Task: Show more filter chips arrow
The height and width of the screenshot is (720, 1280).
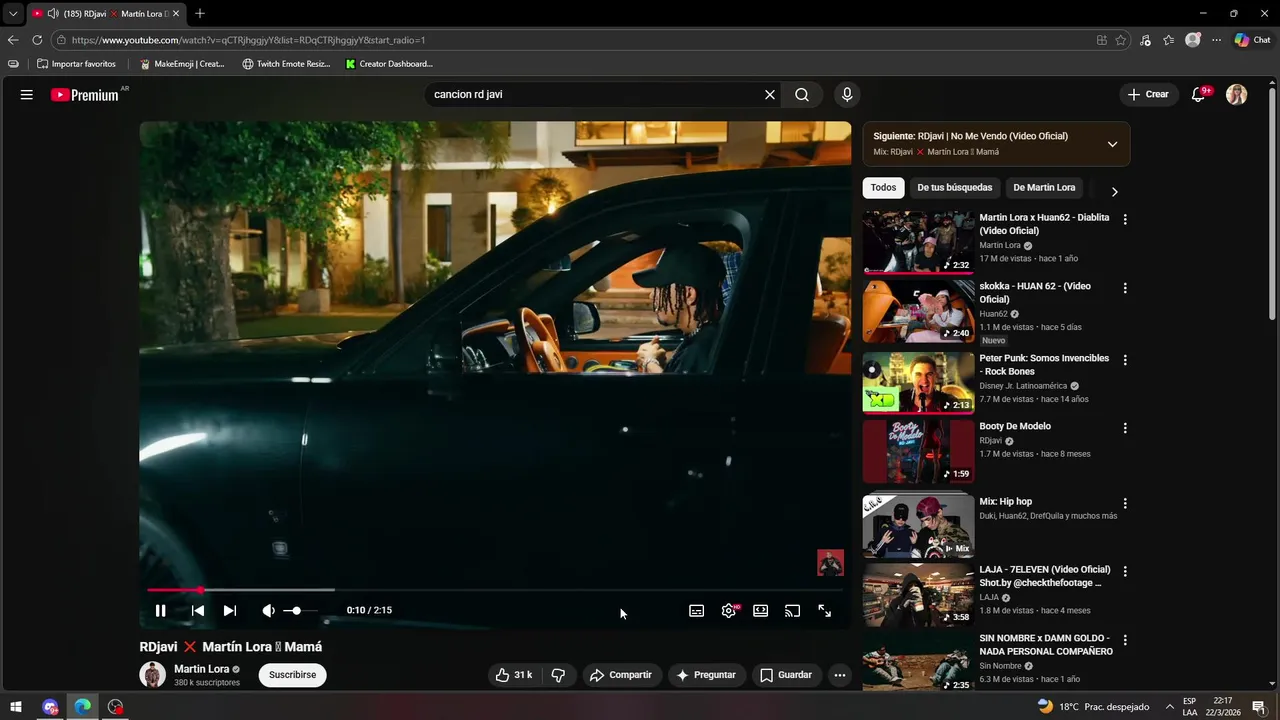Action: coord(1114,191)
